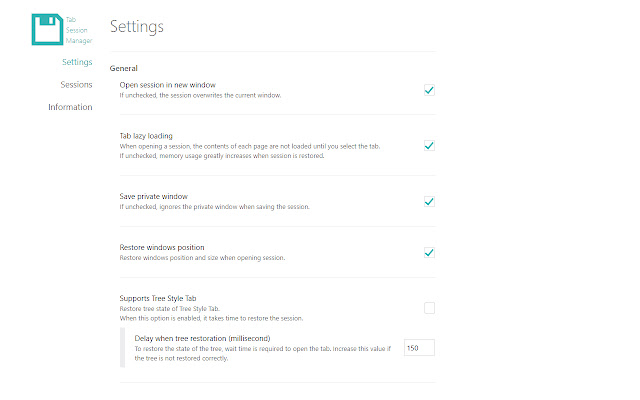640x400 pixels.
Task: Click the 'Open session in new window' label text
Action: (x=174, y=85)
